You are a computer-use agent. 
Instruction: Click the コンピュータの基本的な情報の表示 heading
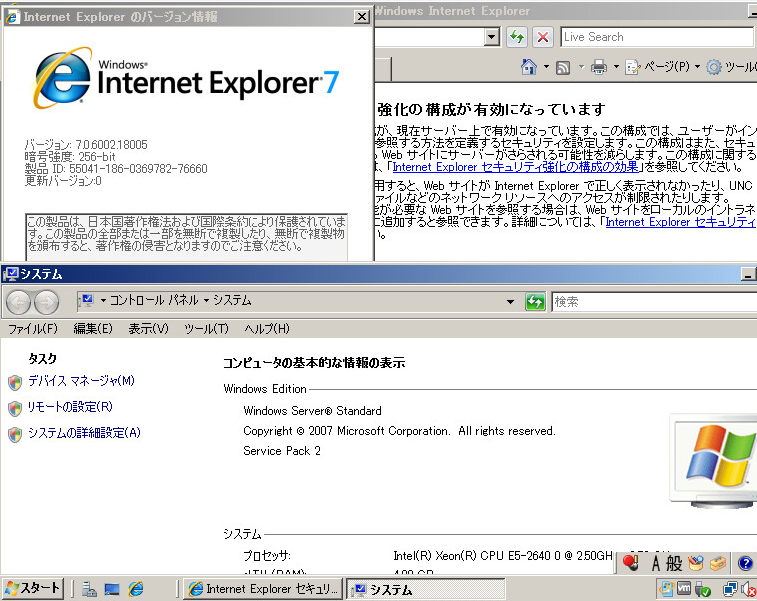[x=314, y=363]
